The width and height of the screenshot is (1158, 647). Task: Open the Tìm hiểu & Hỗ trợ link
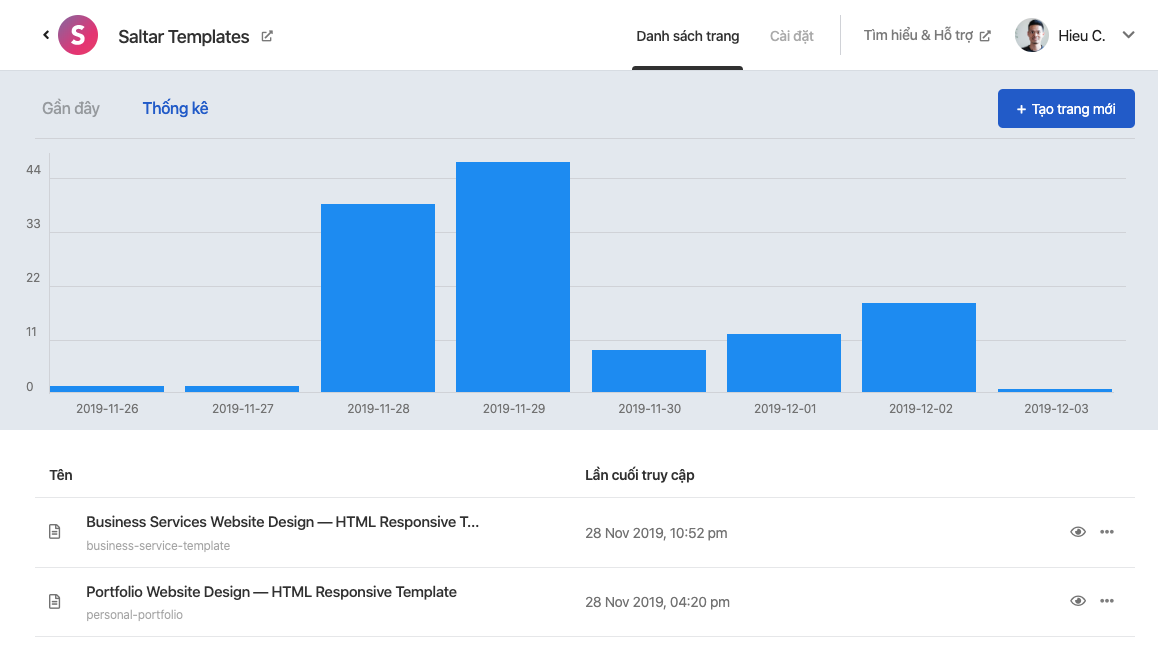[918, 35]
